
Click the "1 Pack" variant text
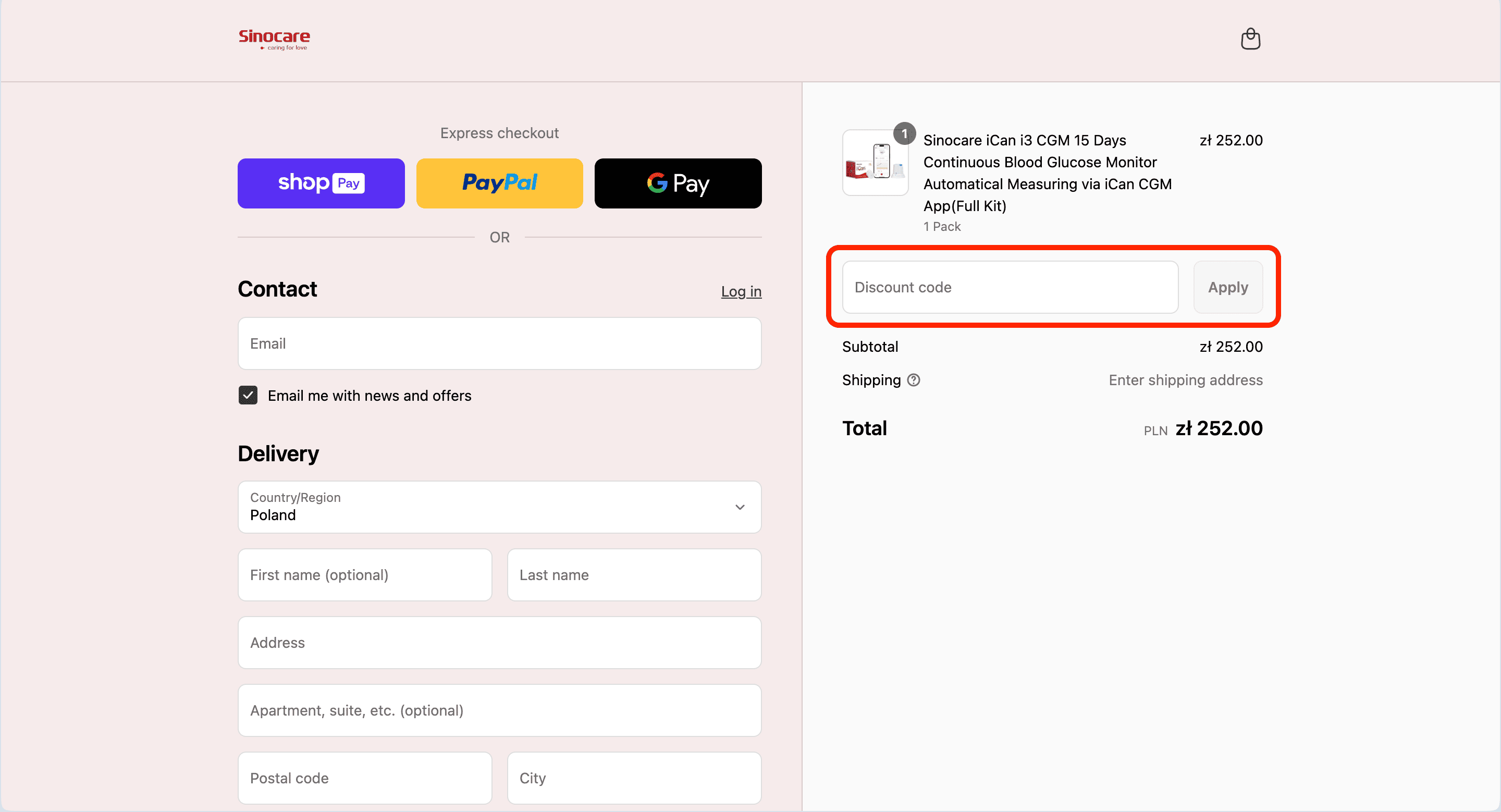click(x=942, y=227)
